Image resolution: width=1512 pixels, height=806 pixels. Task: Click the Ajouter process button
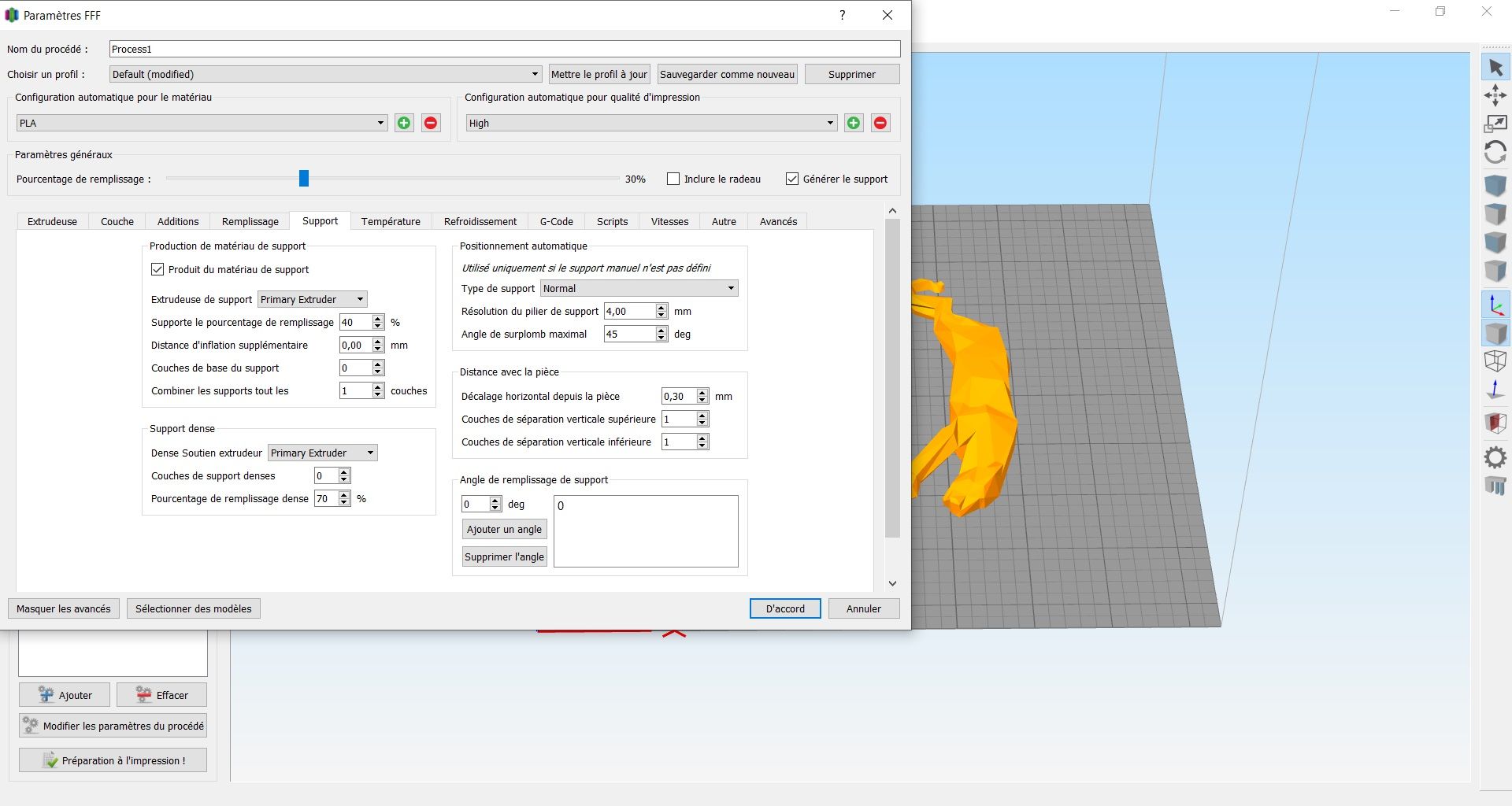point(66,695)
